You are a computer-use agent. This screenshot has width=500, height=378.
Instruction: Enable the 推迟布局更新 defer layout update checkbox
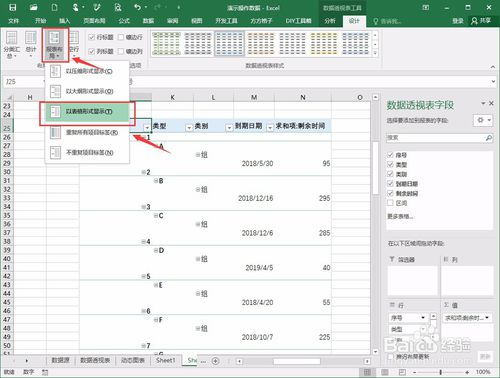click(390, 357)
